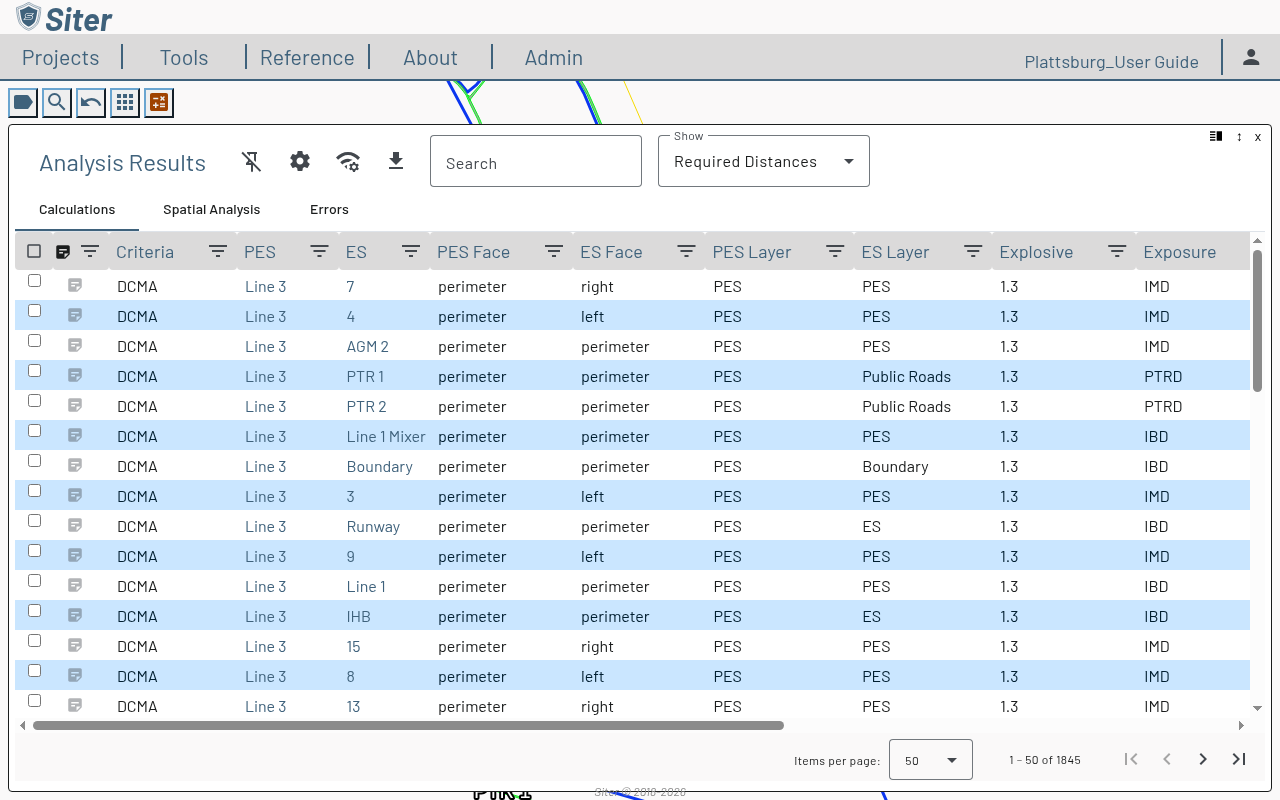This screenshot has width=1280, height=800.
Task: Check the row with ES 7
Action: (x=34, y=281)
